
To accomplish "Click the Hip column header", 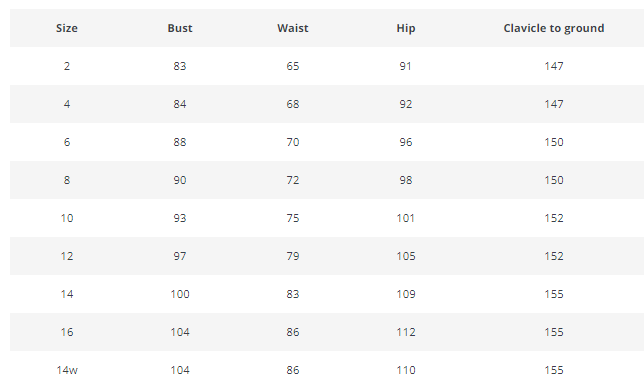I will [405, 28].
